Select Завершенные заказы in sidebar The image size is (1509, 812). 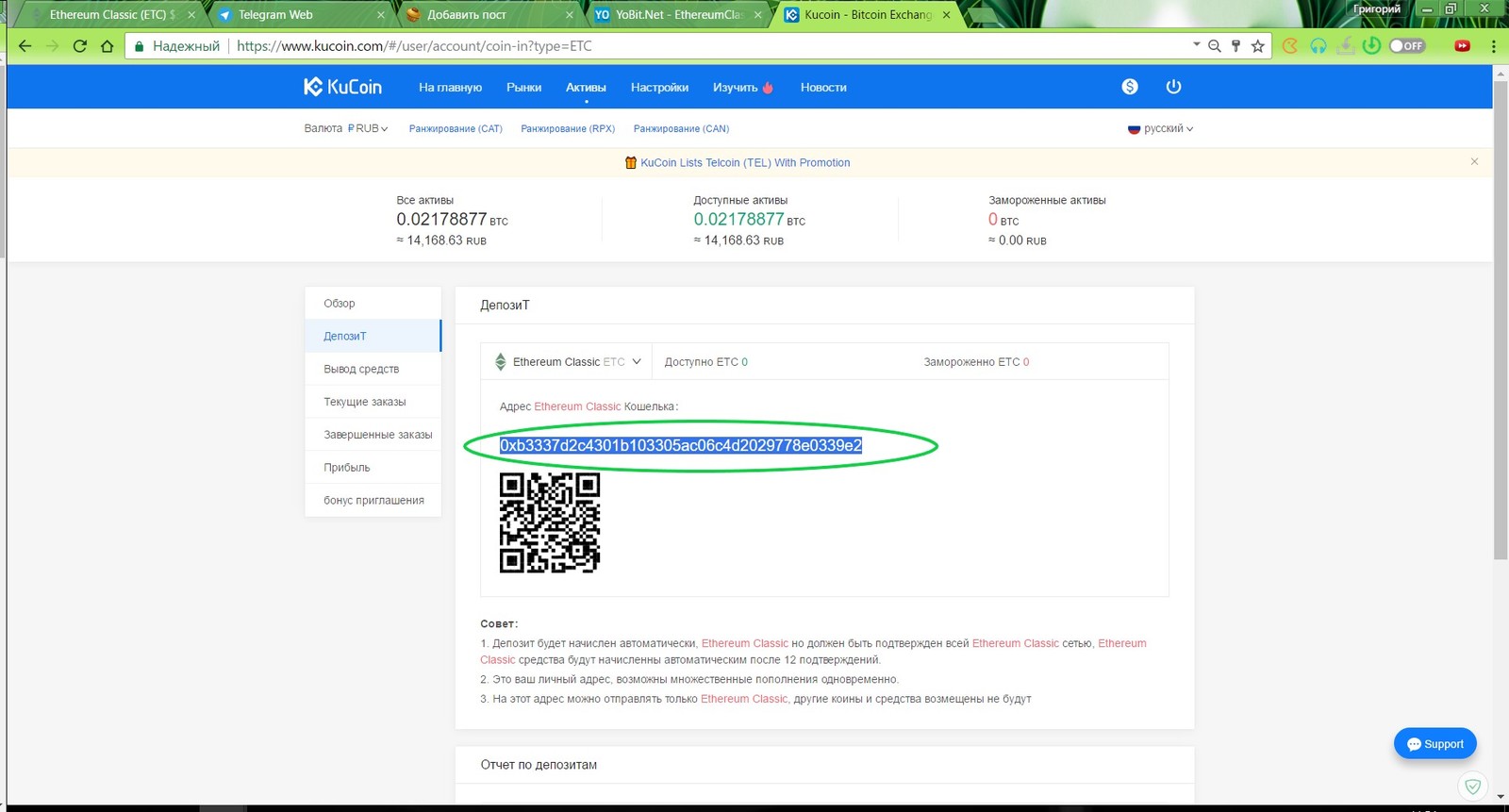point(373,435)
